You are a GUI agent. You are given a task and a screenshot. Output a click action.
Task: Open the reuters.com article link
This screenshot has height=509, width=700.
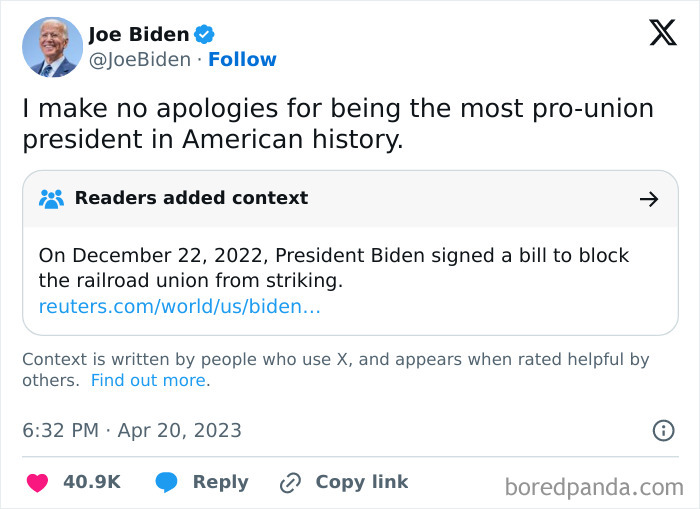click(180, 306)
